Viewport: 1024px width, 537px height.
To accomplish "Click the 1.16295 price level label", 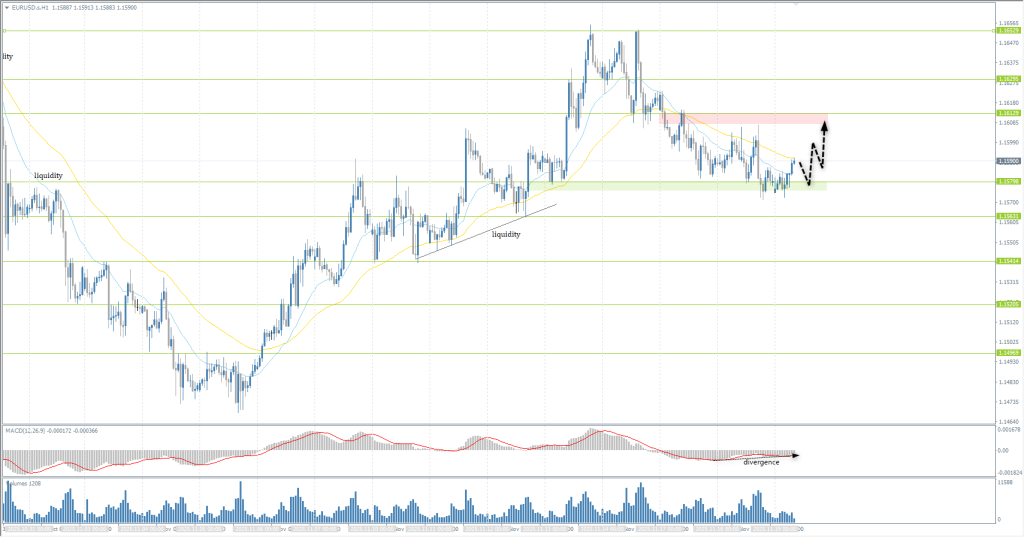I will click(1007, 79).
